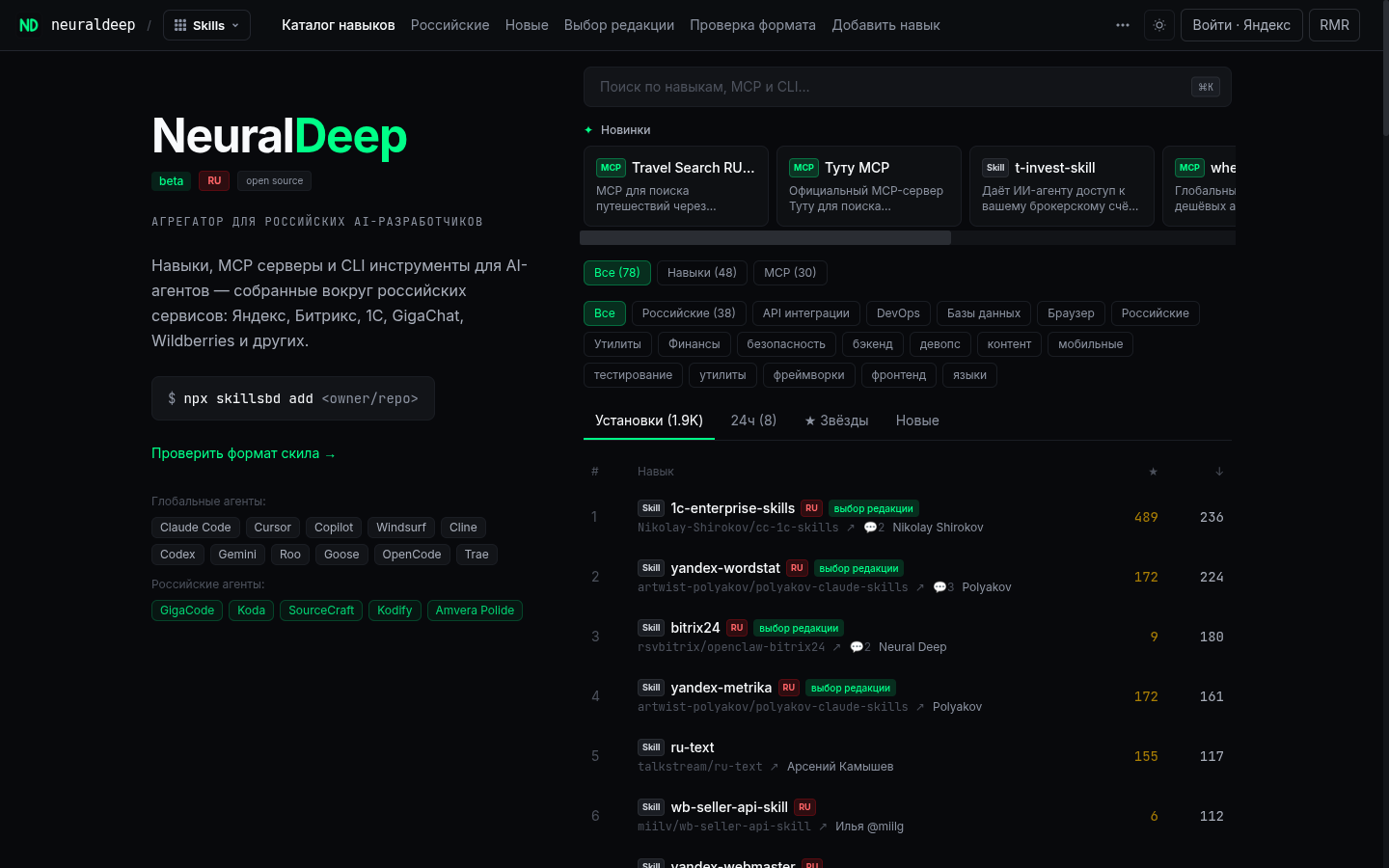
Task: Click comments icon on yandex-wordstat row
Action: (x=943, y=587)
